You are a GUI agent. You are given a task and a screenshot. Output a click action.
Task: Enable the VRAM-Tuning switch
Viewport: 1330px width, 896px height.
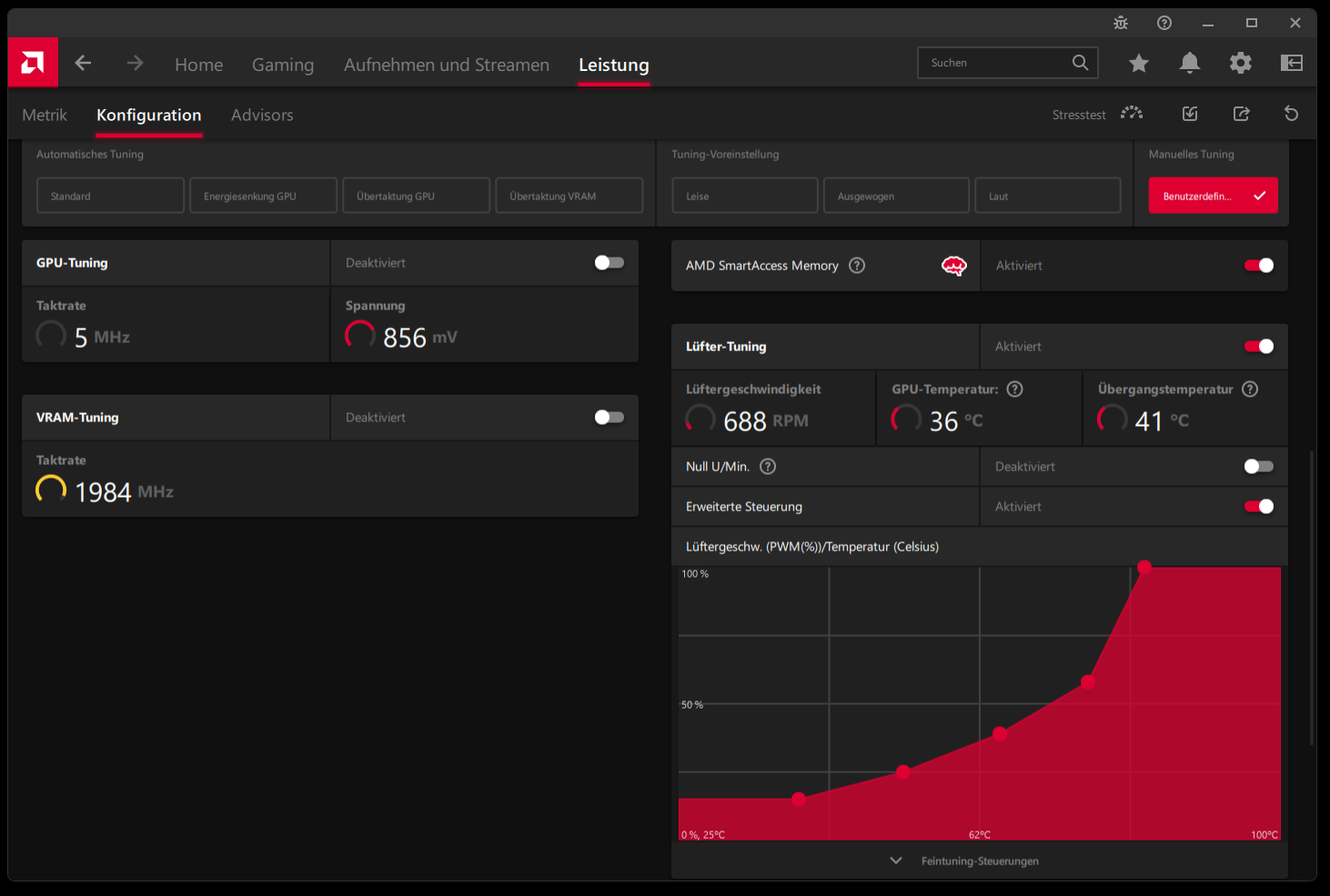coord(610,418)
